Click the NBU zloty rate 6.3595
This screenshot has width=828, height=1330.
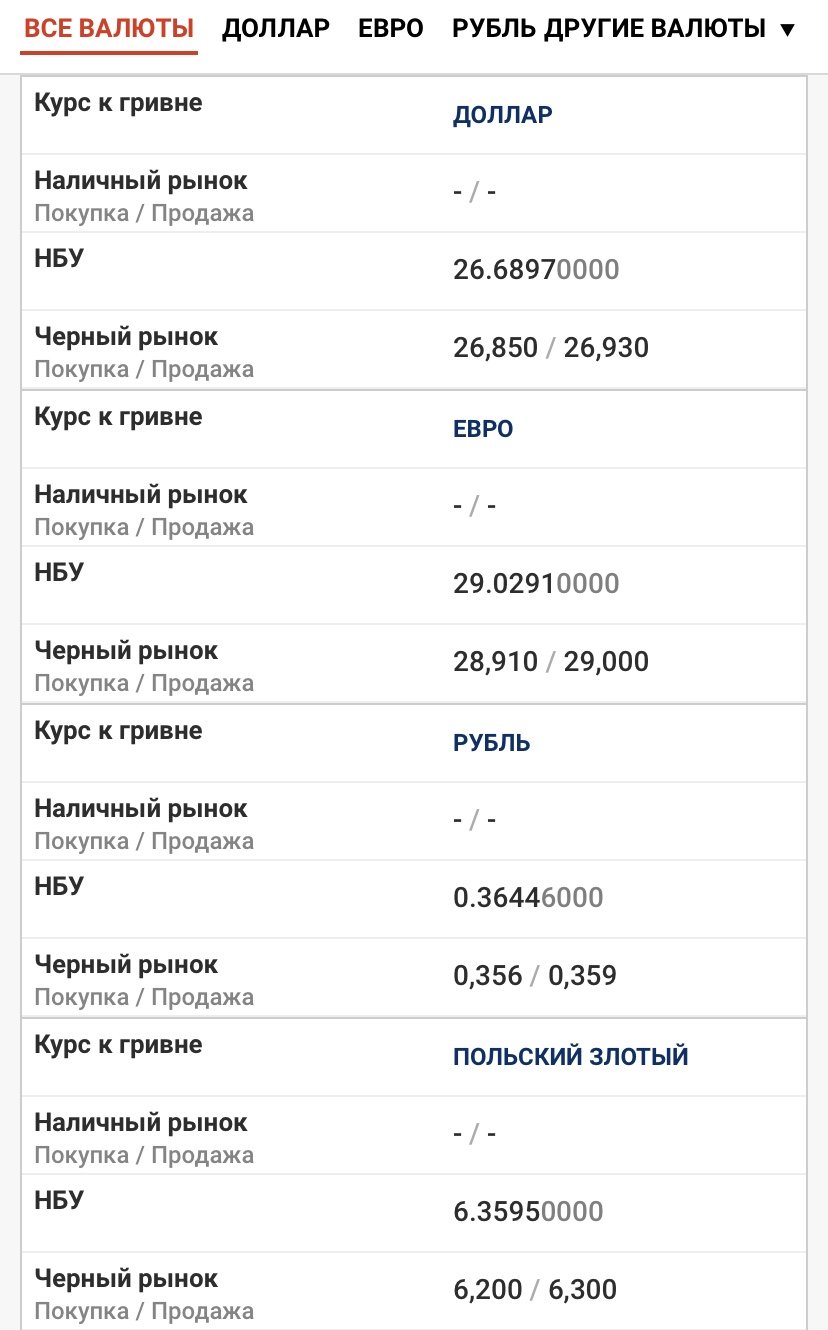[528, 1212]
